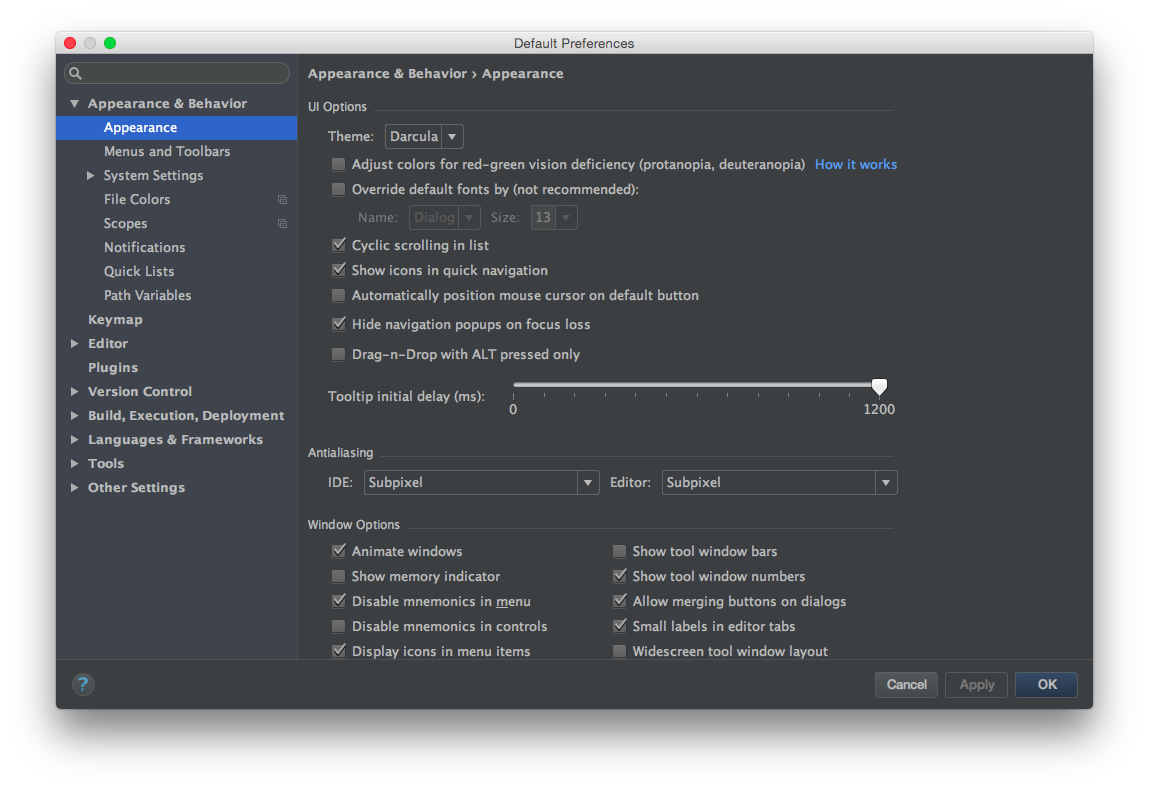
Task: Collapse the Appearance & Behavior section
Action: pyautogui.click(x=75, y=104)
